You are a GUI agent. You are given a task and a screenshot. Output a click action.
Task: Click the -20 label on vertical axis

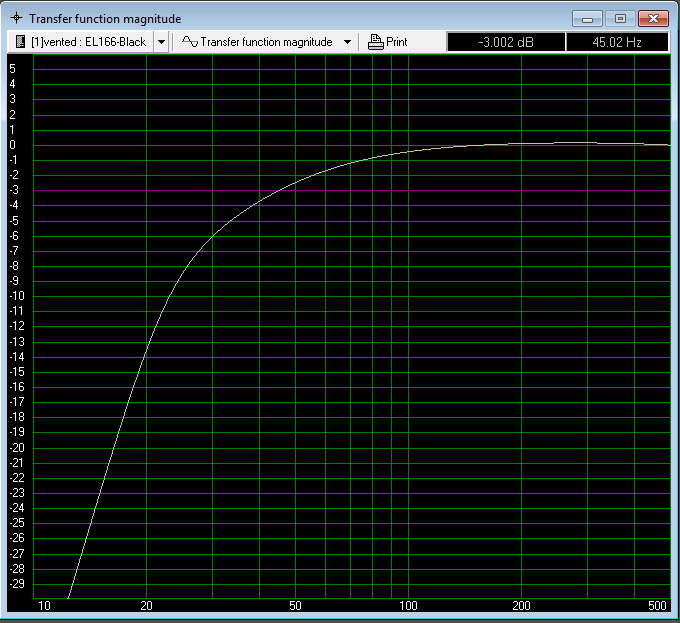tap(17, 447)
